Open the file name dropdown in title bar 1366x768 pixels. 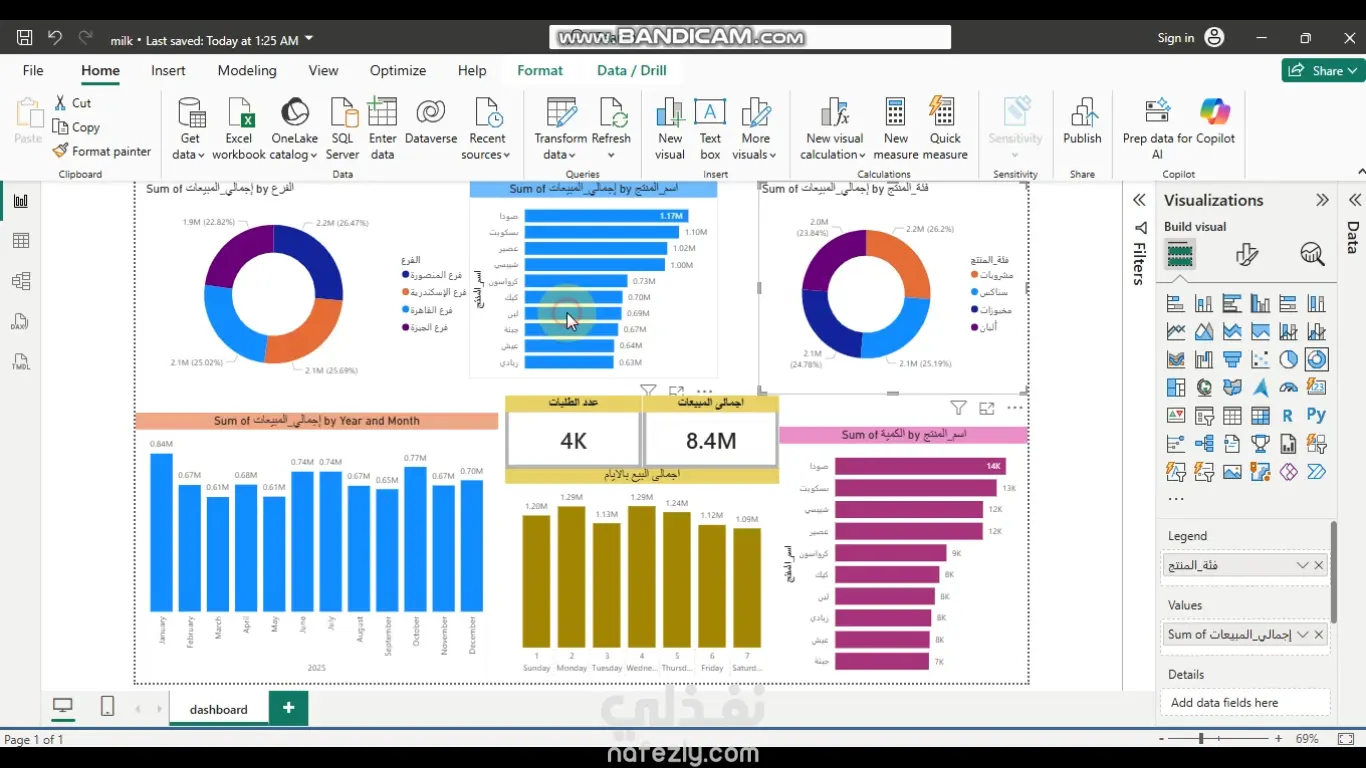pyautogui.click(x=309, y=39)
